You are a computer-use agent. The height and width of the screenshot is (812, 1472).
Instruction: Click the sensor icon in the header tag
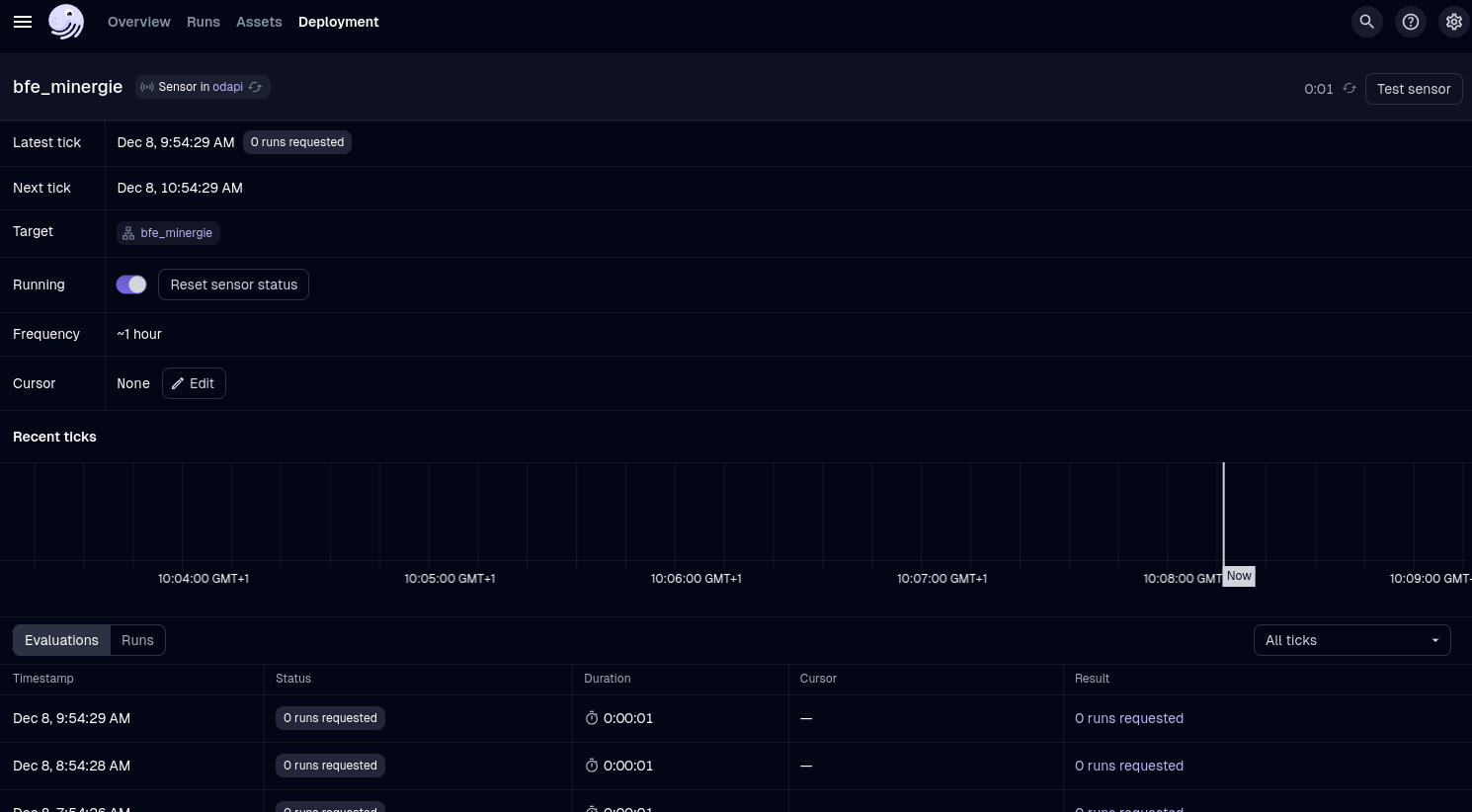(147, 87)
